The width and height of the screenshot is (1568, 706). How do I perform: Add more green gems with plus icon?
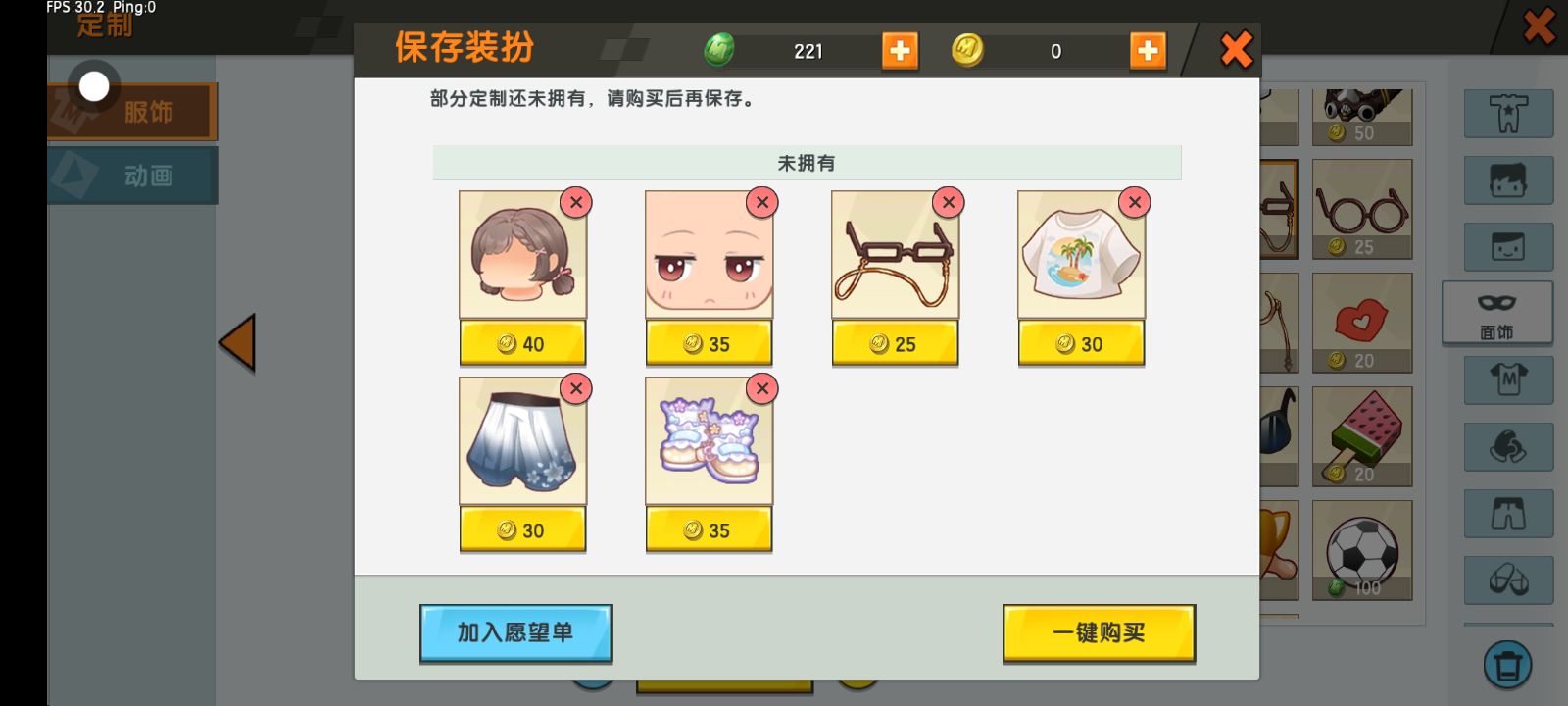click(x=900, y=51)
